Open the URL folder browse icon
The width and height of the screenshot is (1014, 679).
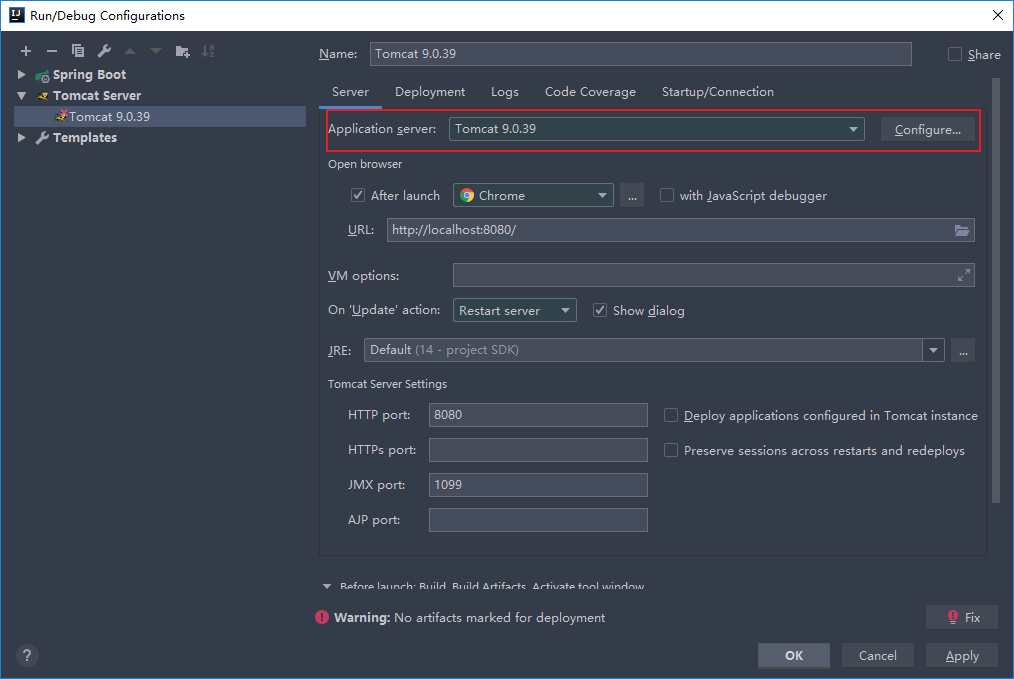pyautogui.click(x=962, y=230)
